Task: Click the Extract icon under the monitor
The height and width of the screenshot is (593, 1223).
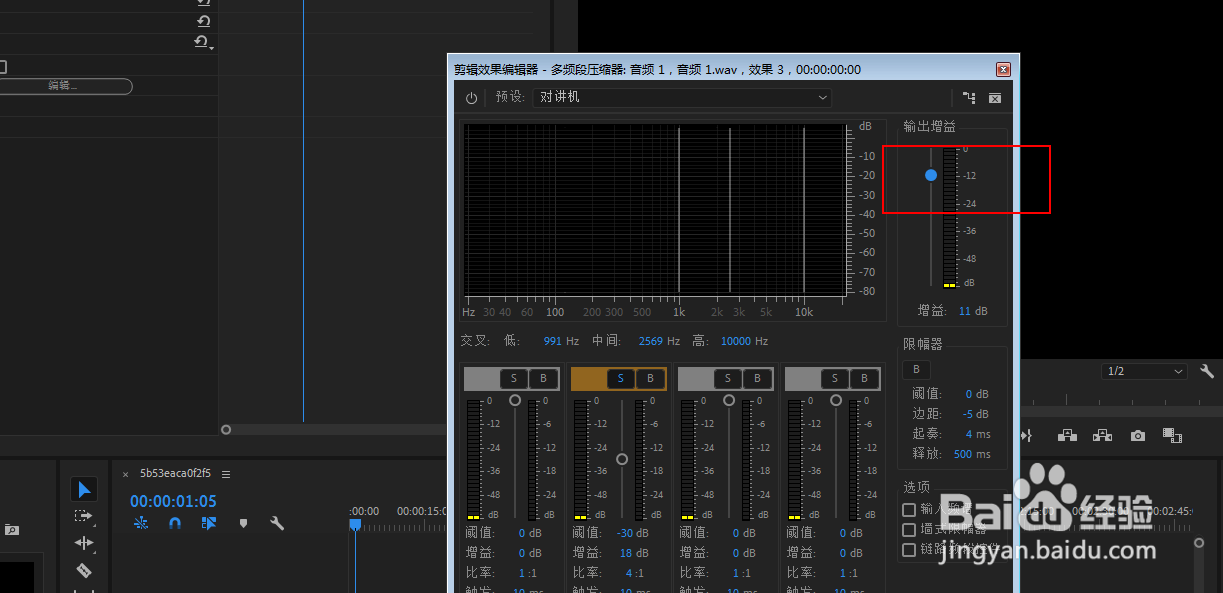Action: [x=1101, y=435]
